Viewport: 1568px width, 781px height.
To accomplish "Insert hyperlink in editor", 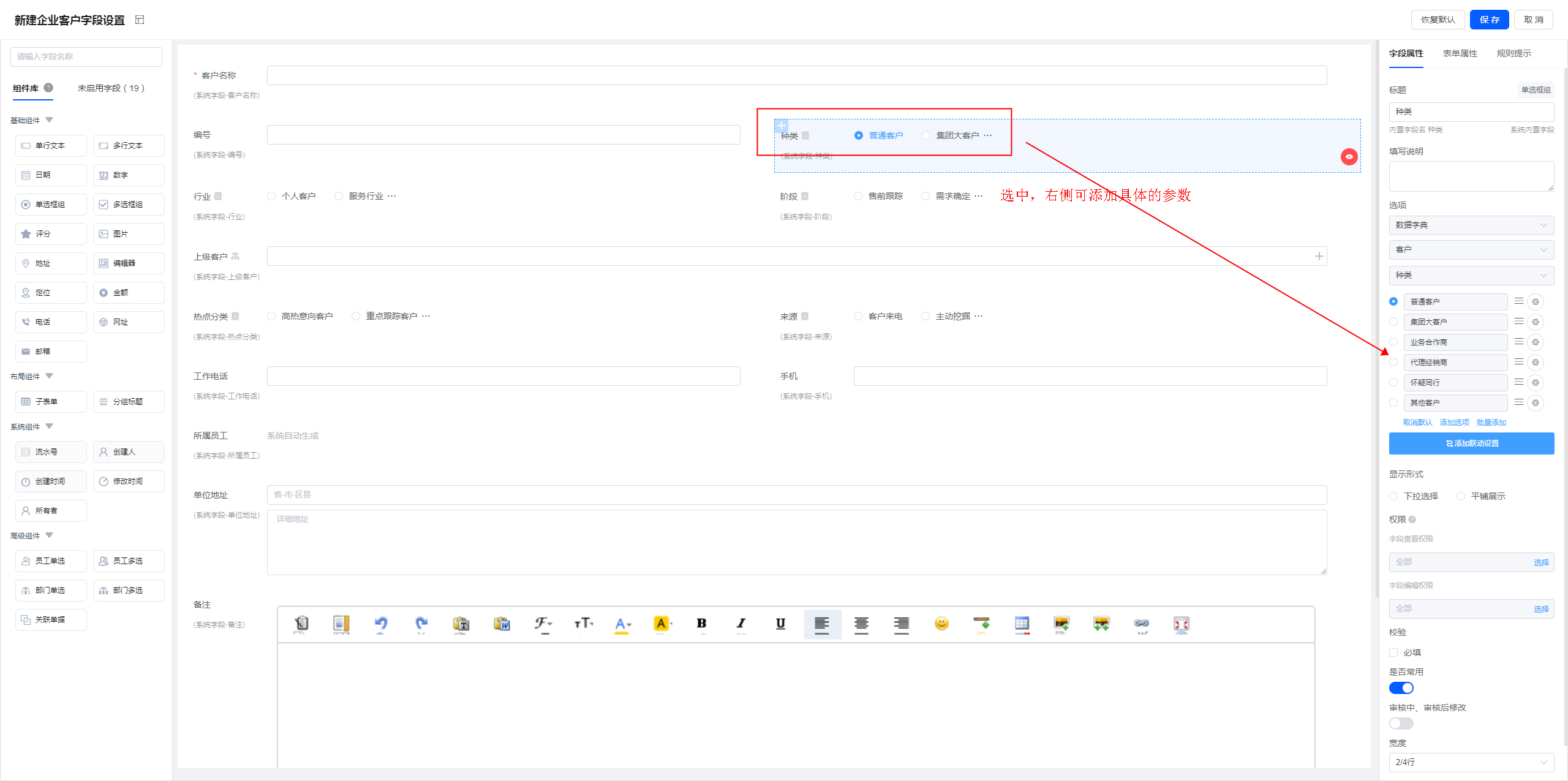I will 1142,624.
